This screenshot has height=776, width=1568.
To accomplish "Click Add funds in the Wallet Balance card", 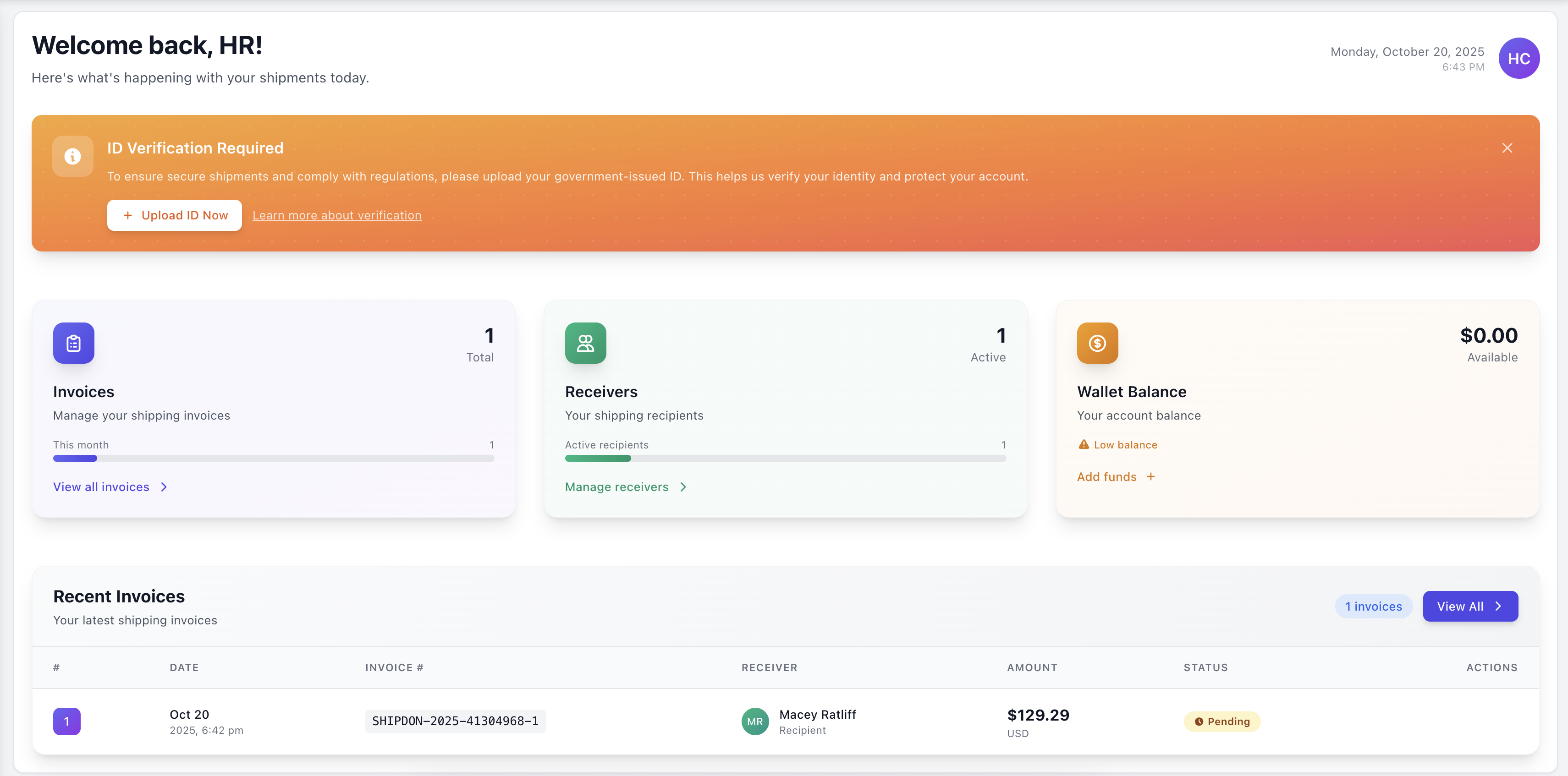I will point(1106,477).
